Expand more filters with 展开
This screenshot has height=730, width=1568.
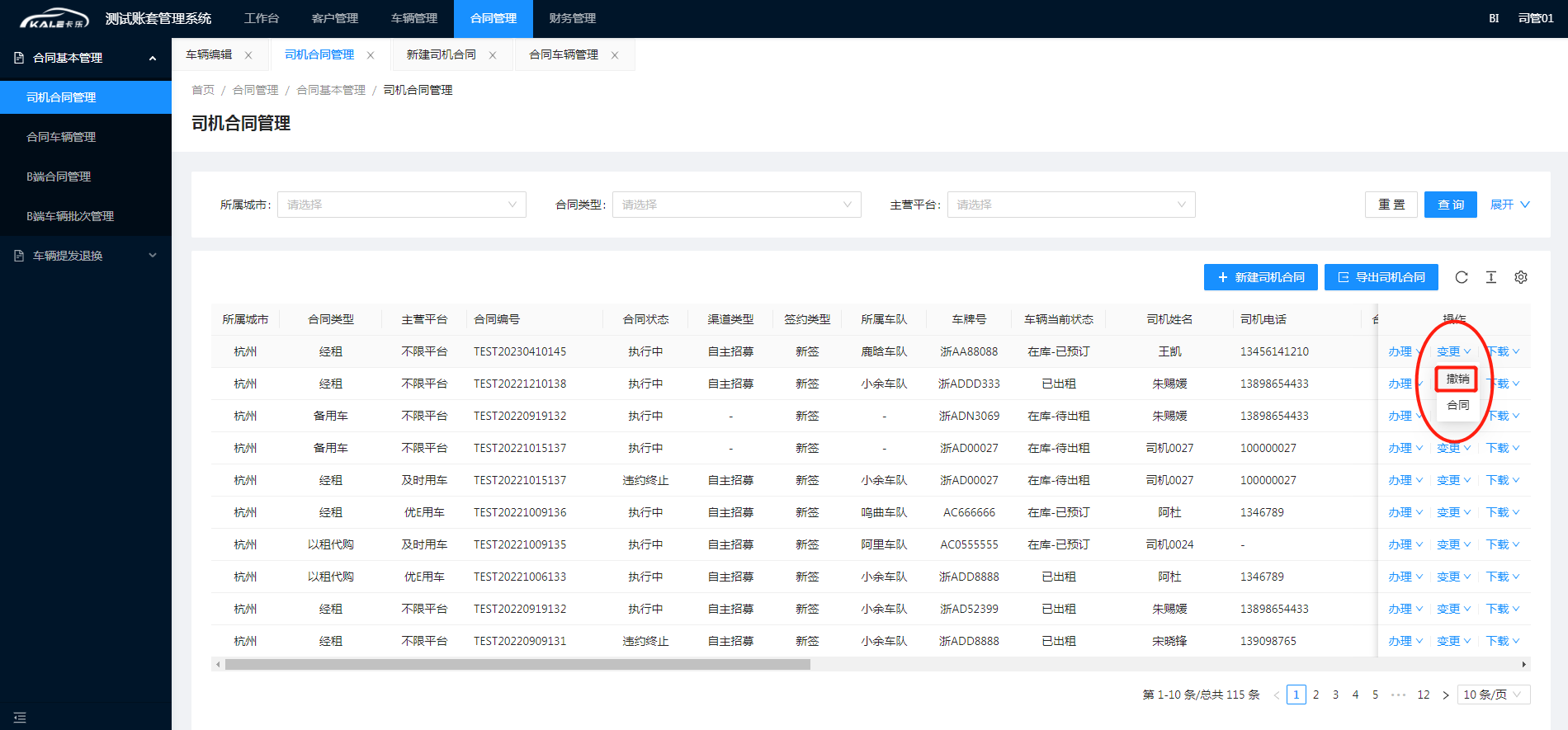(1509, 205)
